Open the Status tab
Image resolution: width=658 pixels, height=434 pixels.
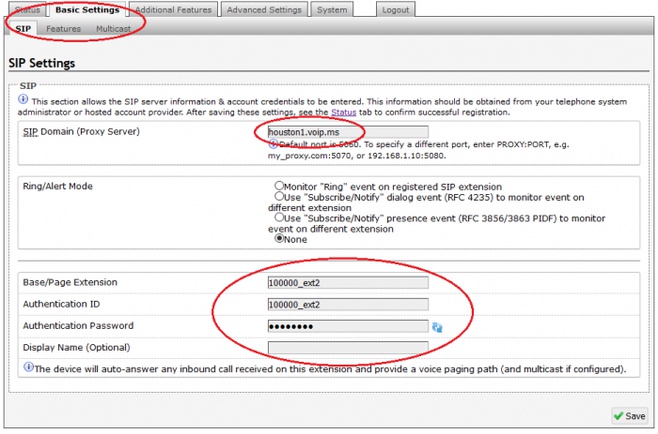[27, 10]
